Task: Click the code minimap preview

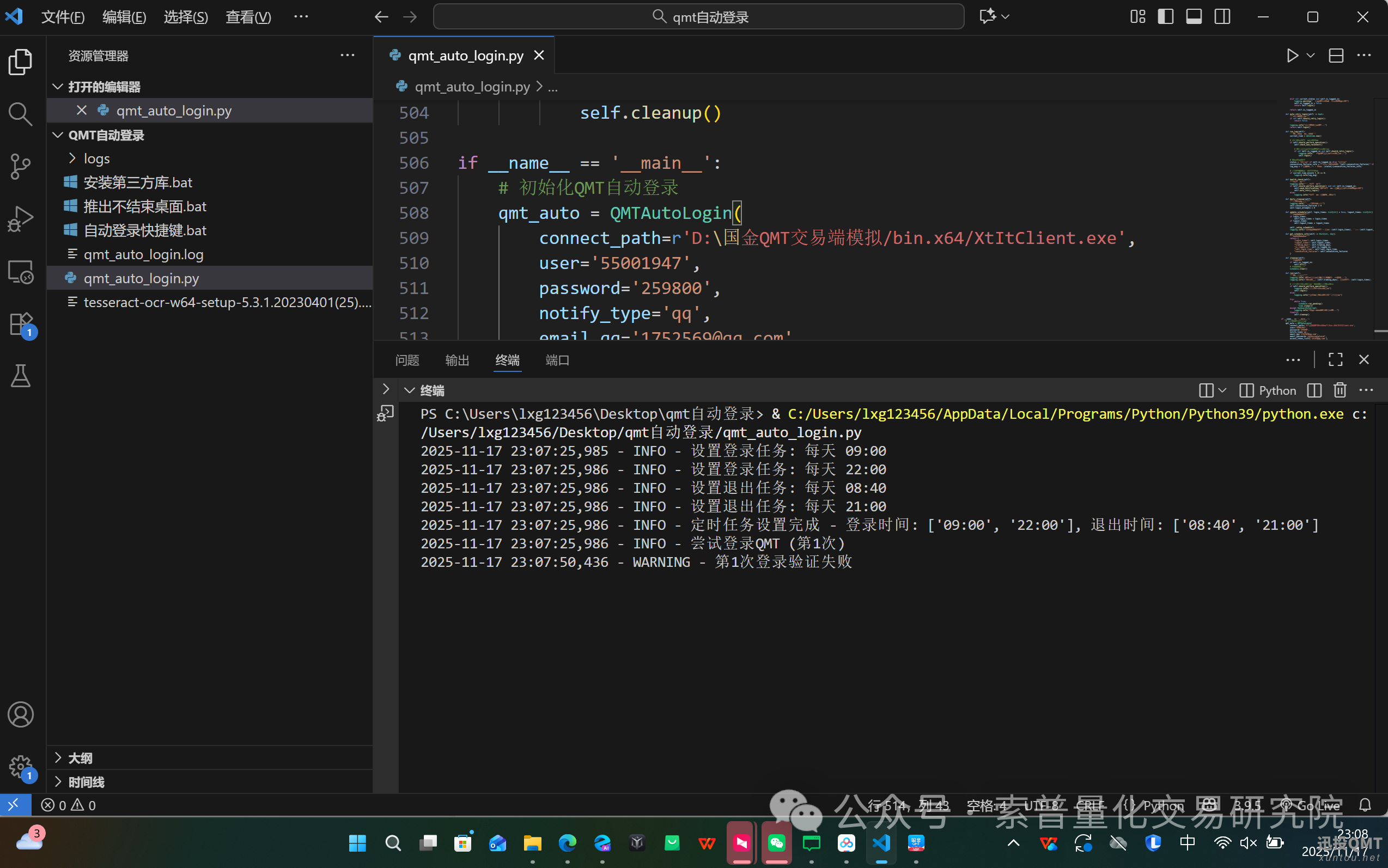Action: (x=1326, y=218)
